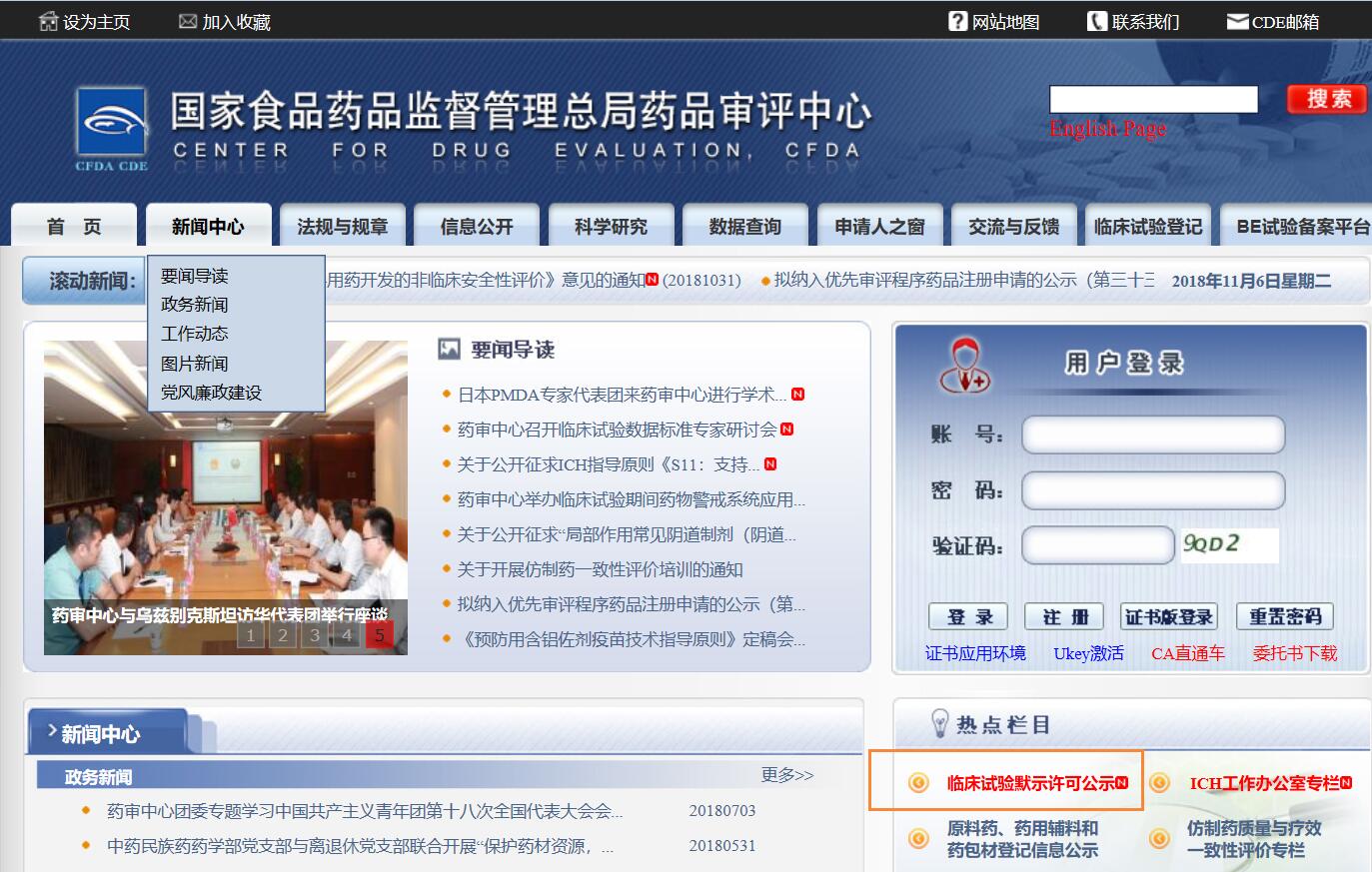The width and height of the screenshot is (1372, 872).
Task: Click the lightbulb icon beside 热点栏目
Action: [939, 723]
